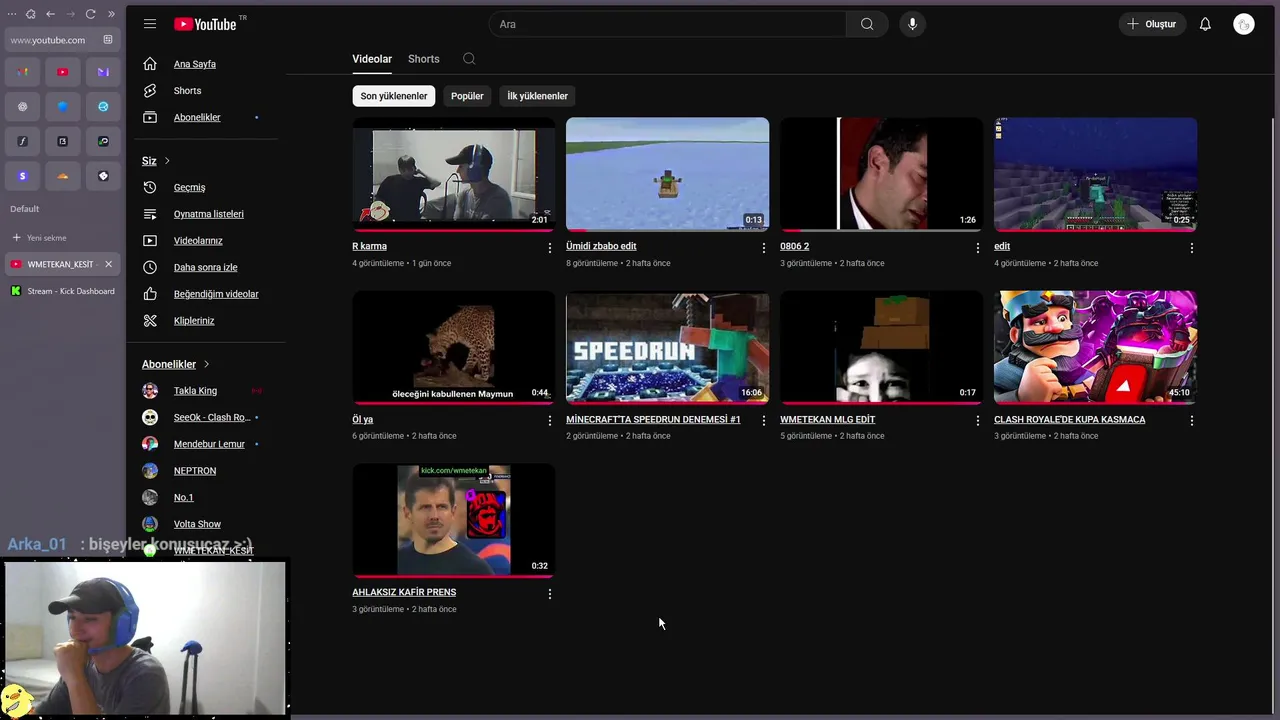Open more options for Öl ya
Screen dimensions: 1280x720
pos(549,421)
